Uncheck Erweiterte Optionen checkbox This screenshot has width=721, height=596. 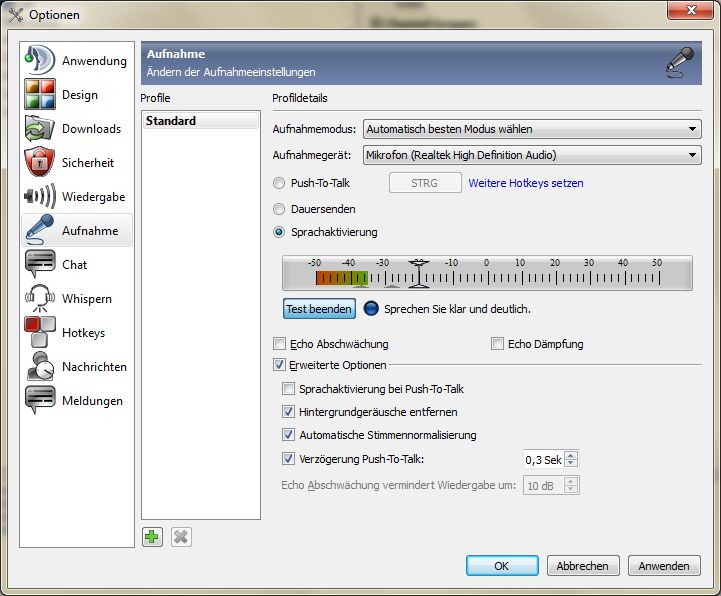tap(279, 365)
